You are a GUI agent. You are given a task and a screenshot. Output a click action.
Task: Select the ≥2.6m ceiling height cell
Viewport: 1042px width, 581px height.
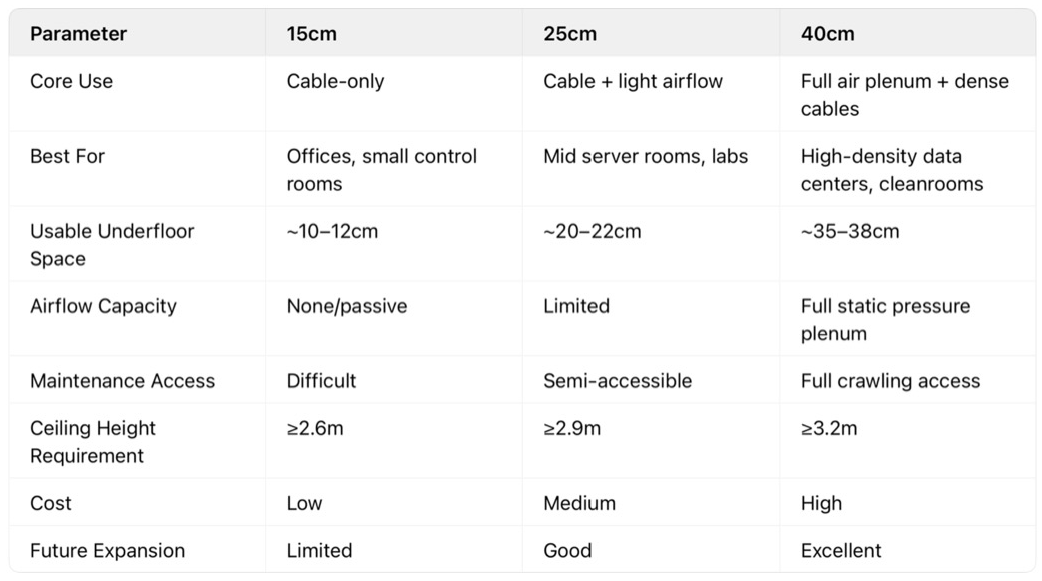pos(315,428)
